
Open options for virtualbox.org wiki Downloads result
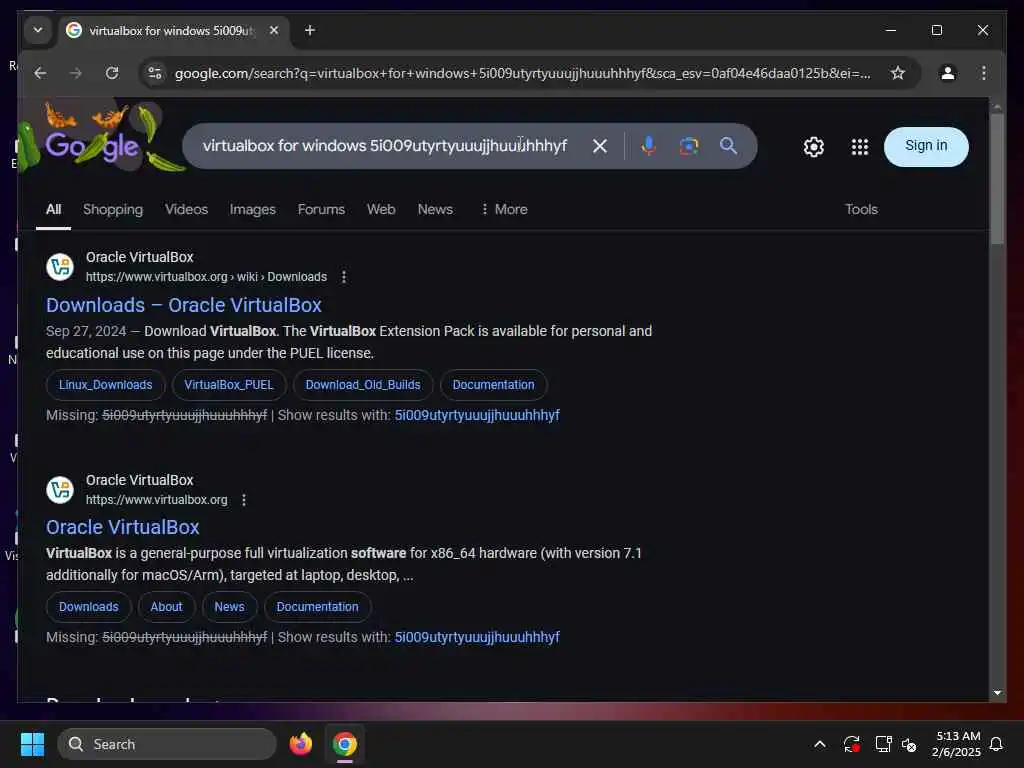(344, 278)
